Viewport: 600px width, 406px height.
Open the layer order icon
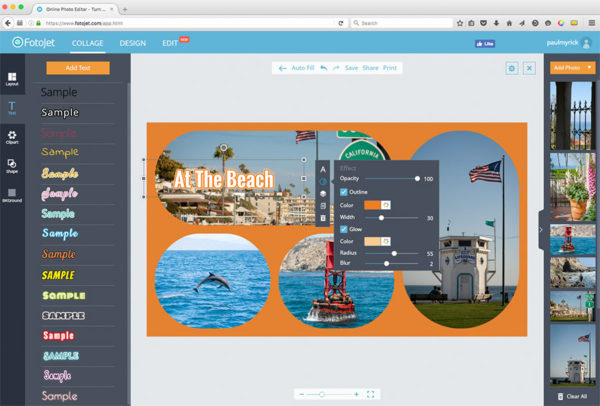(x=323, y=194)
